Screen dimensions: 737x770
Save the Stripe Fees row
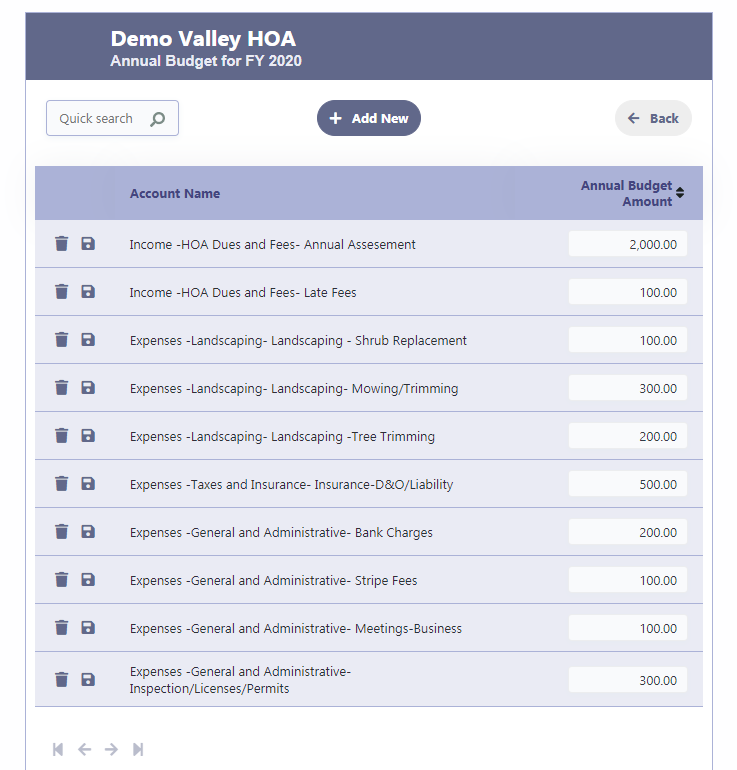point(88,580)
